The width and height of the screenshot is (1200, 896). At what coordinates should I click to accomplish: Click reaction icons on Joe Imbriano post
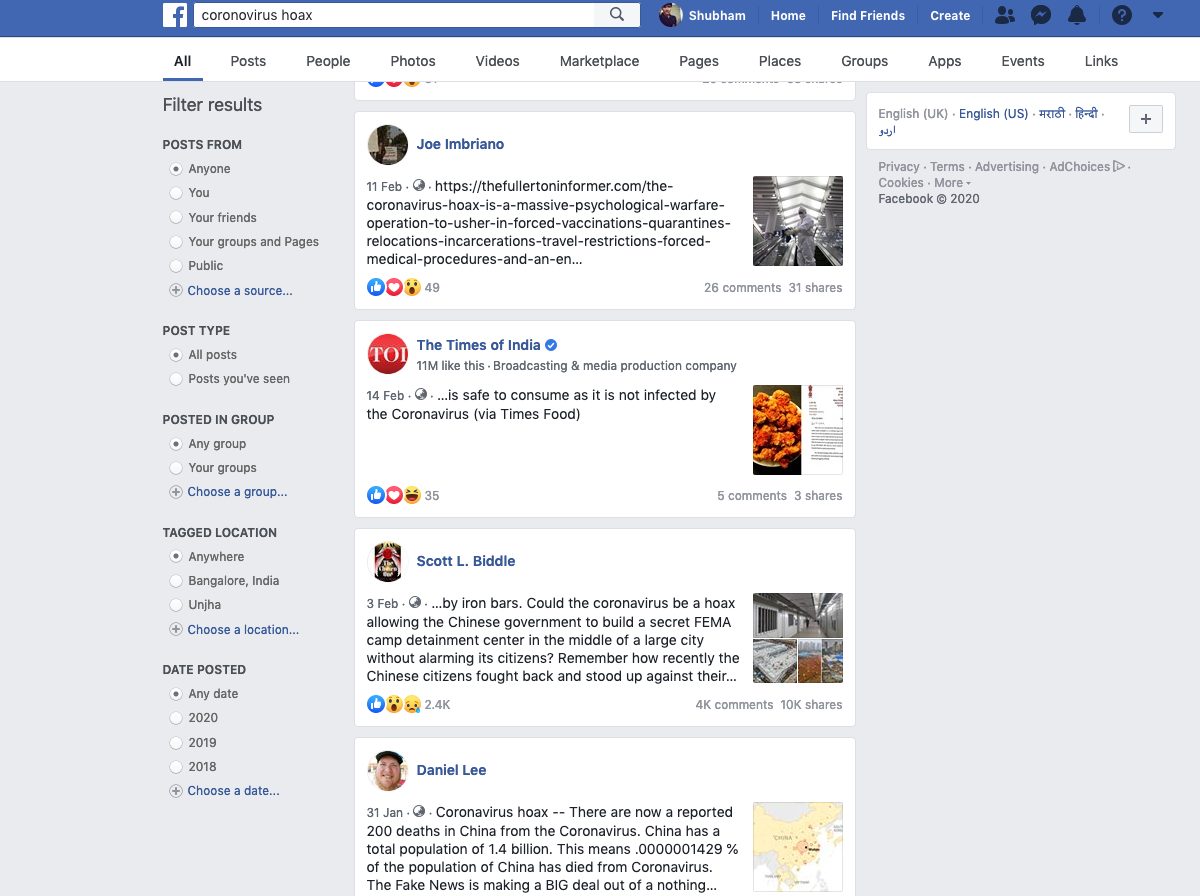pos(394,287)
